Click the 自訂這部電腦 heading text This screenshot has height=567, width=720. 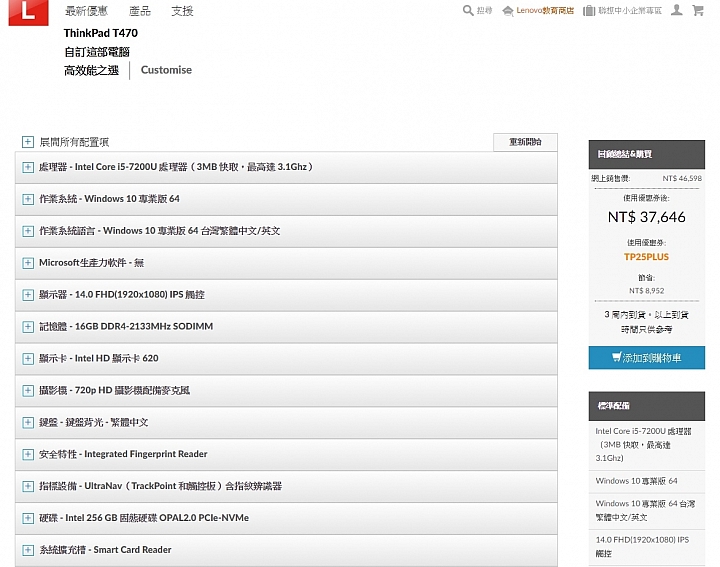(97, 52)
